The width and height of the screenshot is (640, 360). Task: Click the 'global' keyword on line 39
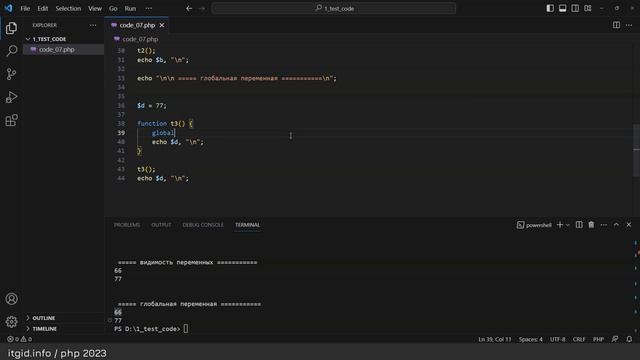click(163, 133)
